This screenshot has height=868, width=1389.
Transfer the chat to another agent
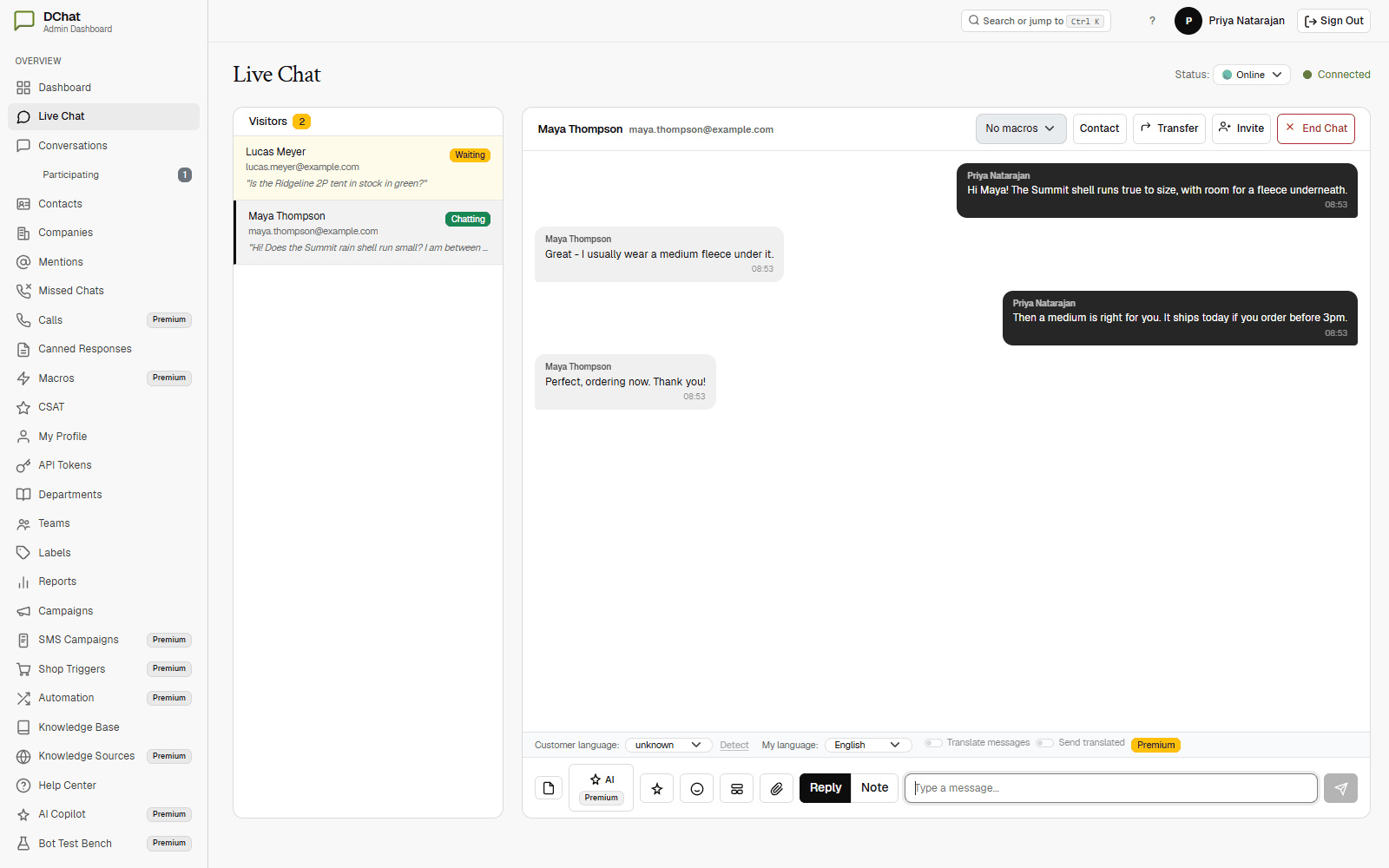1169,128
